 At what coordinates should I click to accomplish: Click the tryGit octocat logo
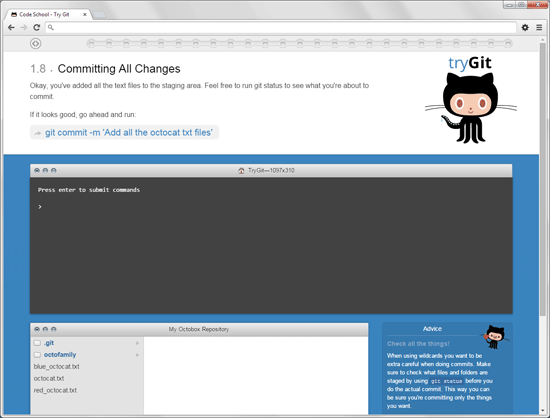tap(470, 100)
